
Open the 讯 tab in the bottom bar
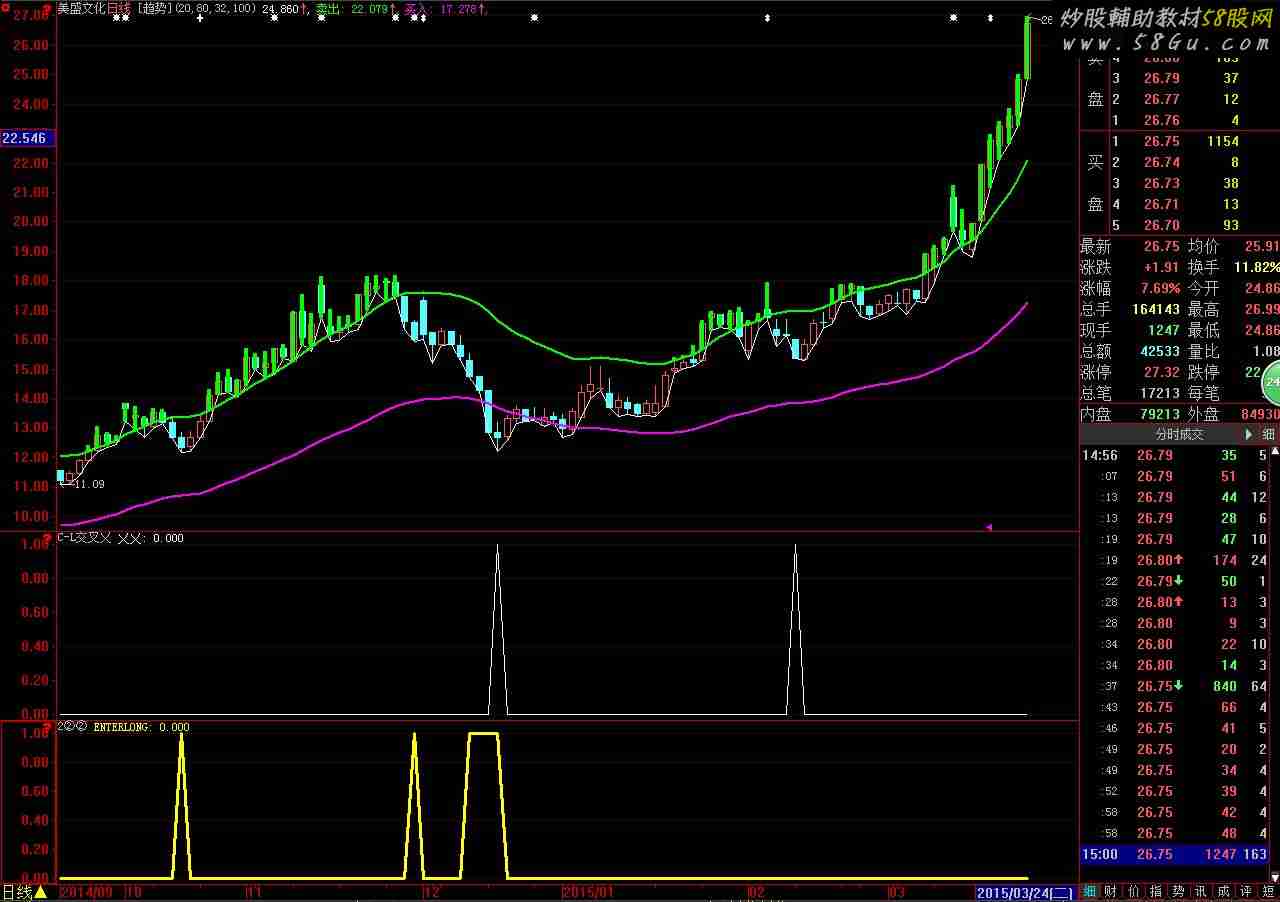click(x=1201, y=891)
